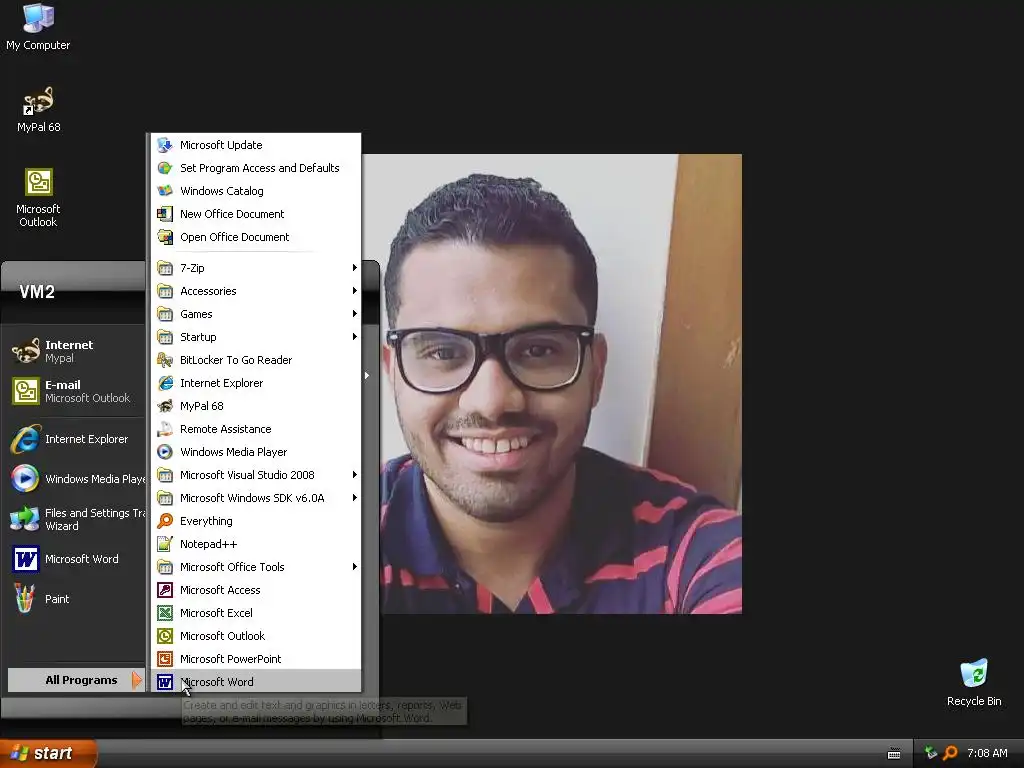Click the taskbar clock showing 7:08 AM
Screen dimensions: 1024x768
tap(987, 753)
